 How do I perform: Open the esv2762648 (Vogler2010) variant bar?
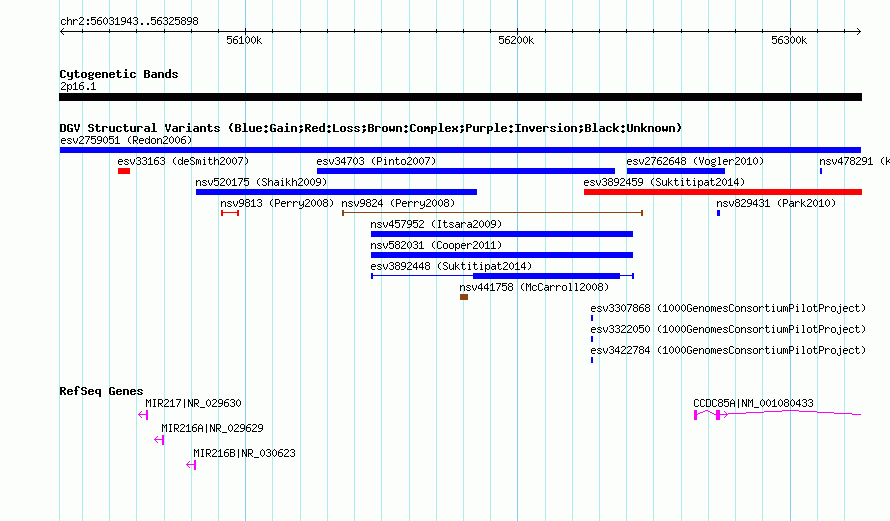point(675,171)
